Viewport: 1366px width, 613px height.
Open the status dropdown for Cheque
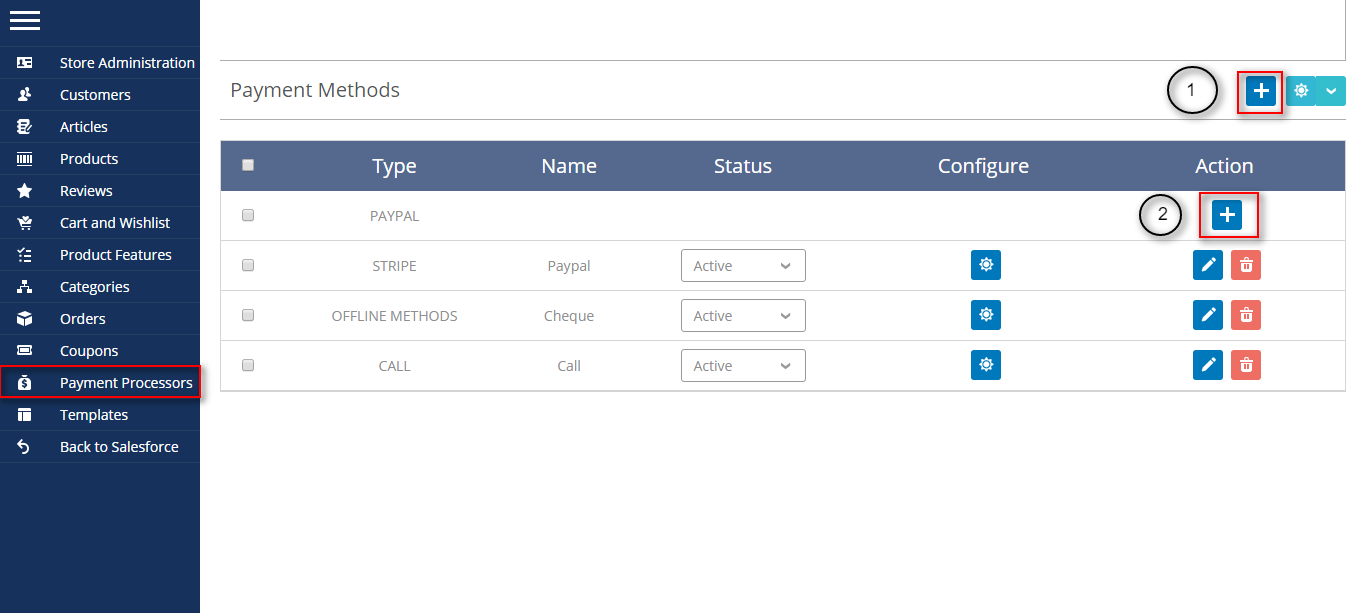point(743,315)
